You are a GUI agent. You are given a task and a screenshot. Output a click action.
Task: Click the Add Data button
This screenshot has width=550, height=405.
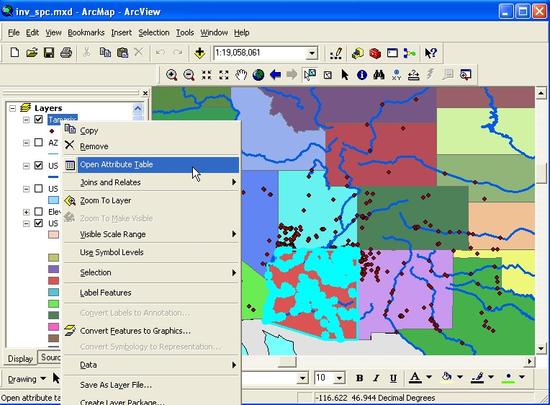[x=199, y=53]
